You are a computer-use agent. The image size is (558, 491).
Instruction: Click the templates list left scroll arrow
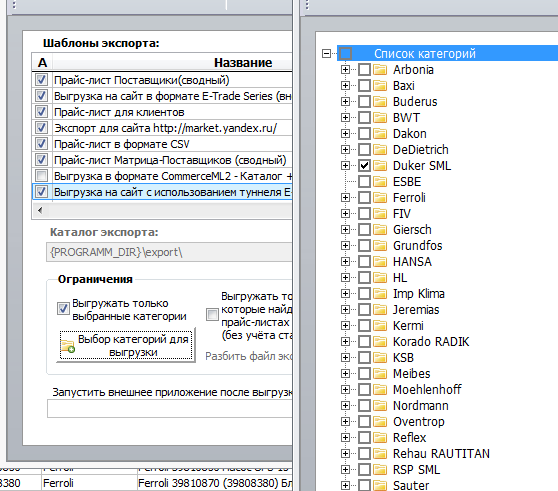[40, 210]
